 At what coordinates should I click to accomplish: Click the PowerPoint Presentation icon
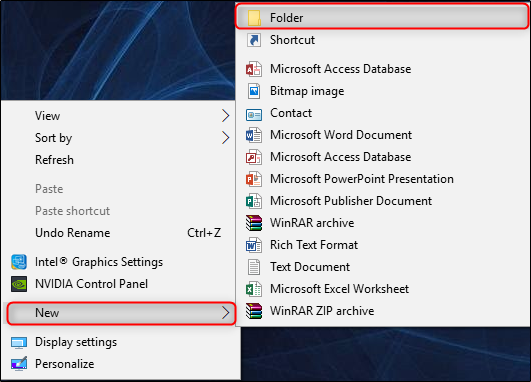254,179
